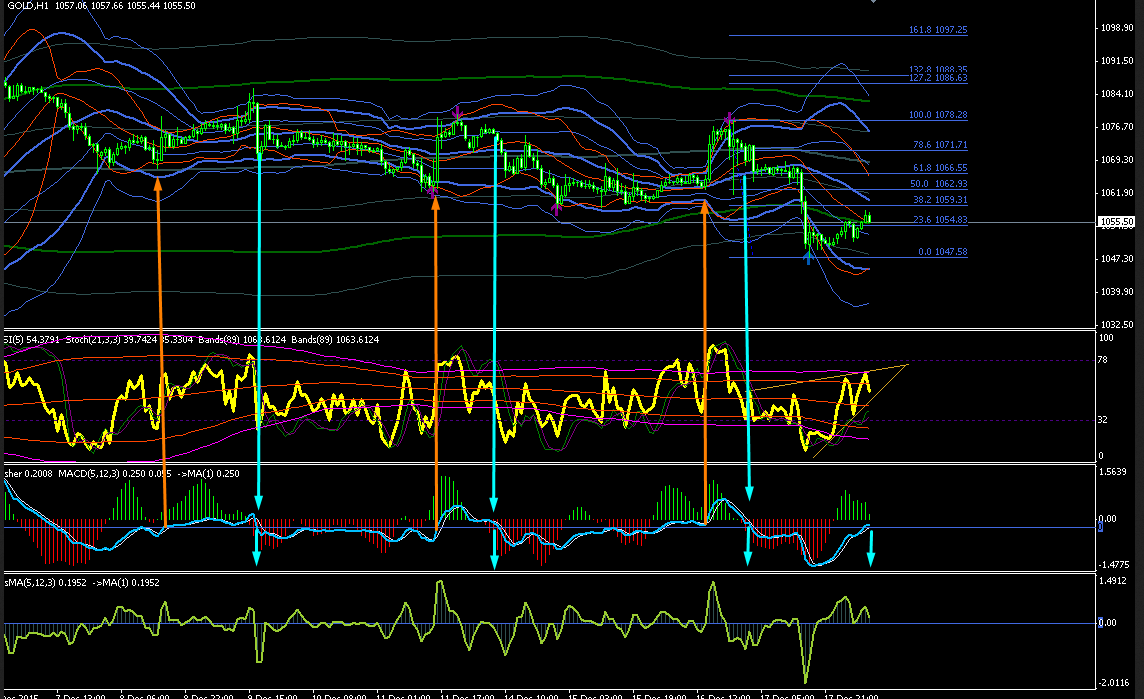1144x699 pixels.
Task: Click the -1.4775 value on MACD scale
Action: [1113, 565]
